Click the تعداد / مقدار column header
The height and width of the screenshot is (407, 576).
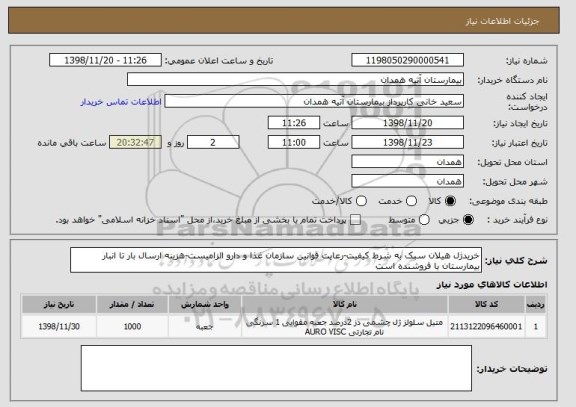click(132, 305)
